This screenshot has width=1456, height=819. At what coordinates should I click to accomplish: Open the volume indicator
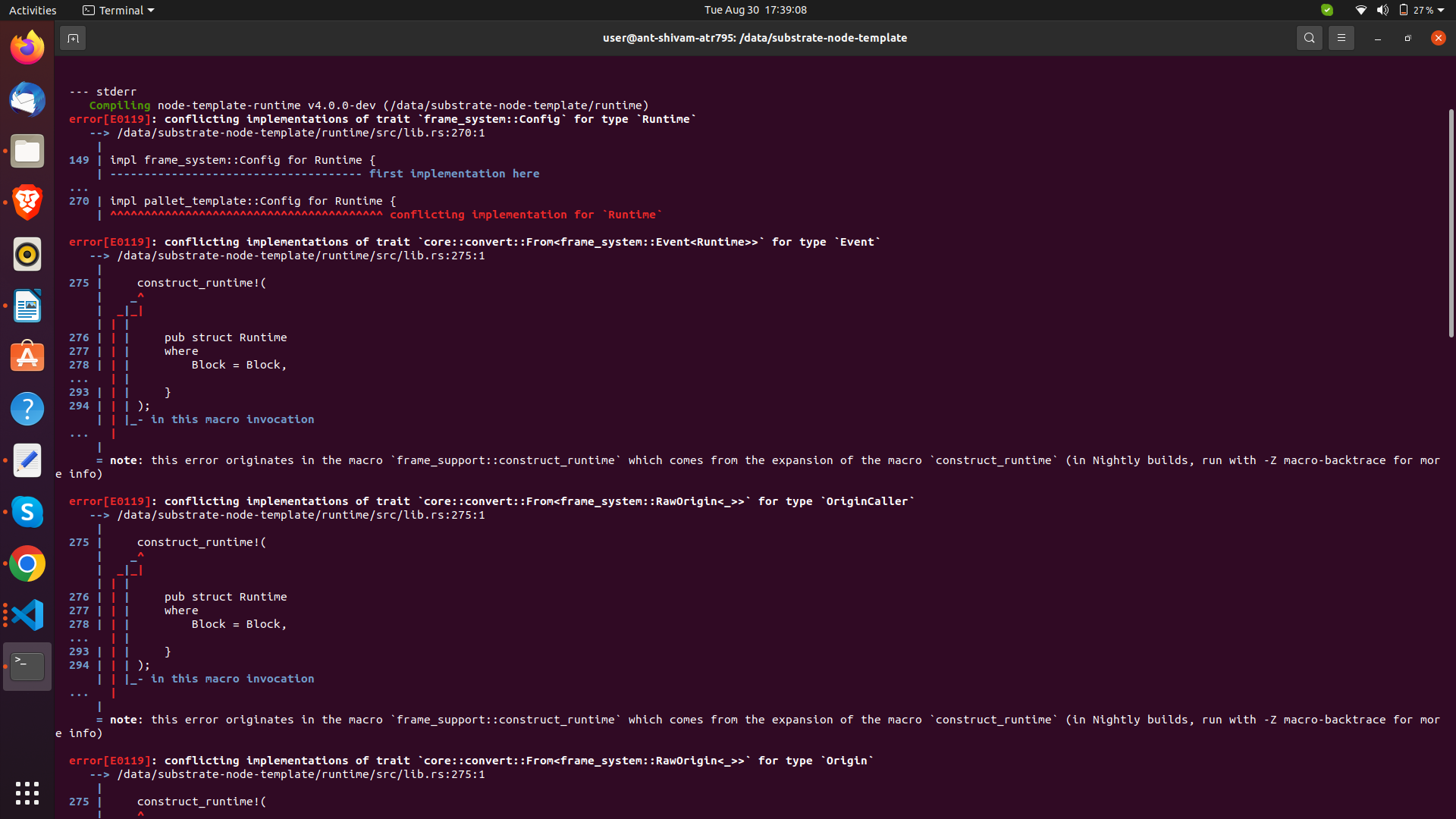1382,10
